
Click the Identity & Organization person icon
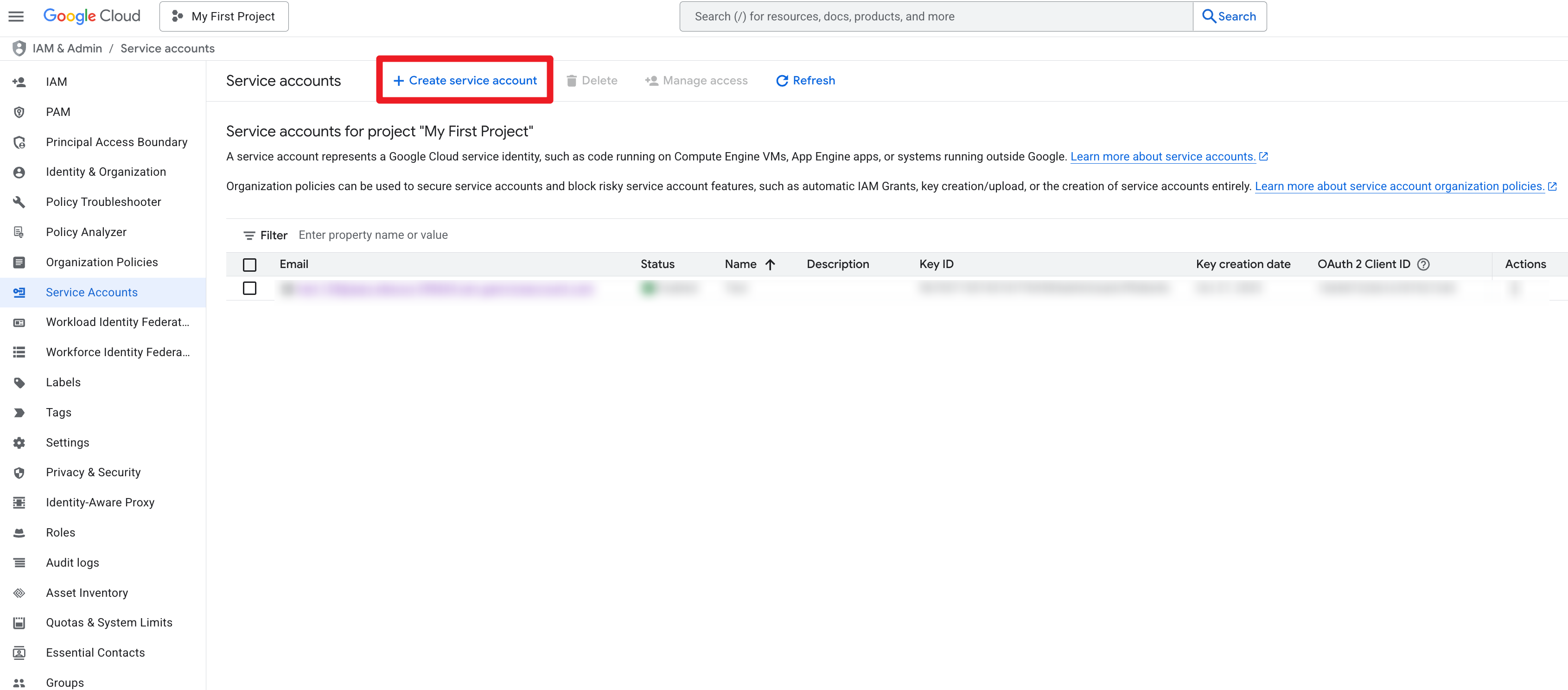pyautogui.click(x=19, y=172)
